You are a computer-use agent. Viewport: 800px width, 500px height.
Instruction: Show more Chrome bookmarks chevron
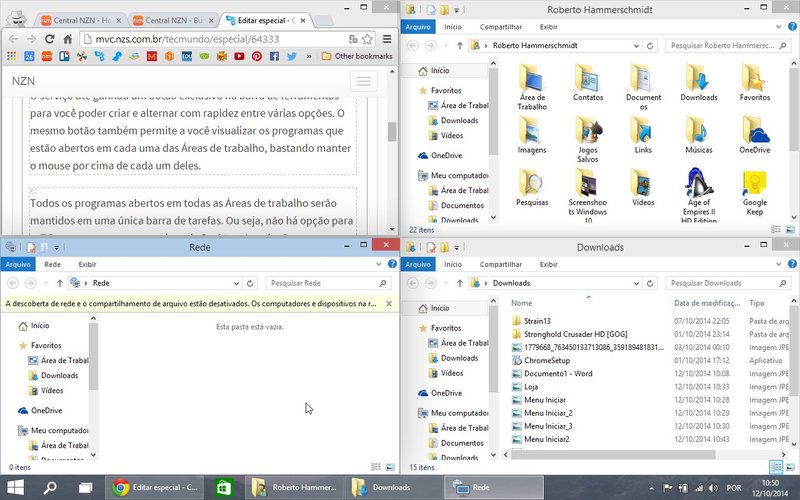pyautogui.click(x=309, y=56)
